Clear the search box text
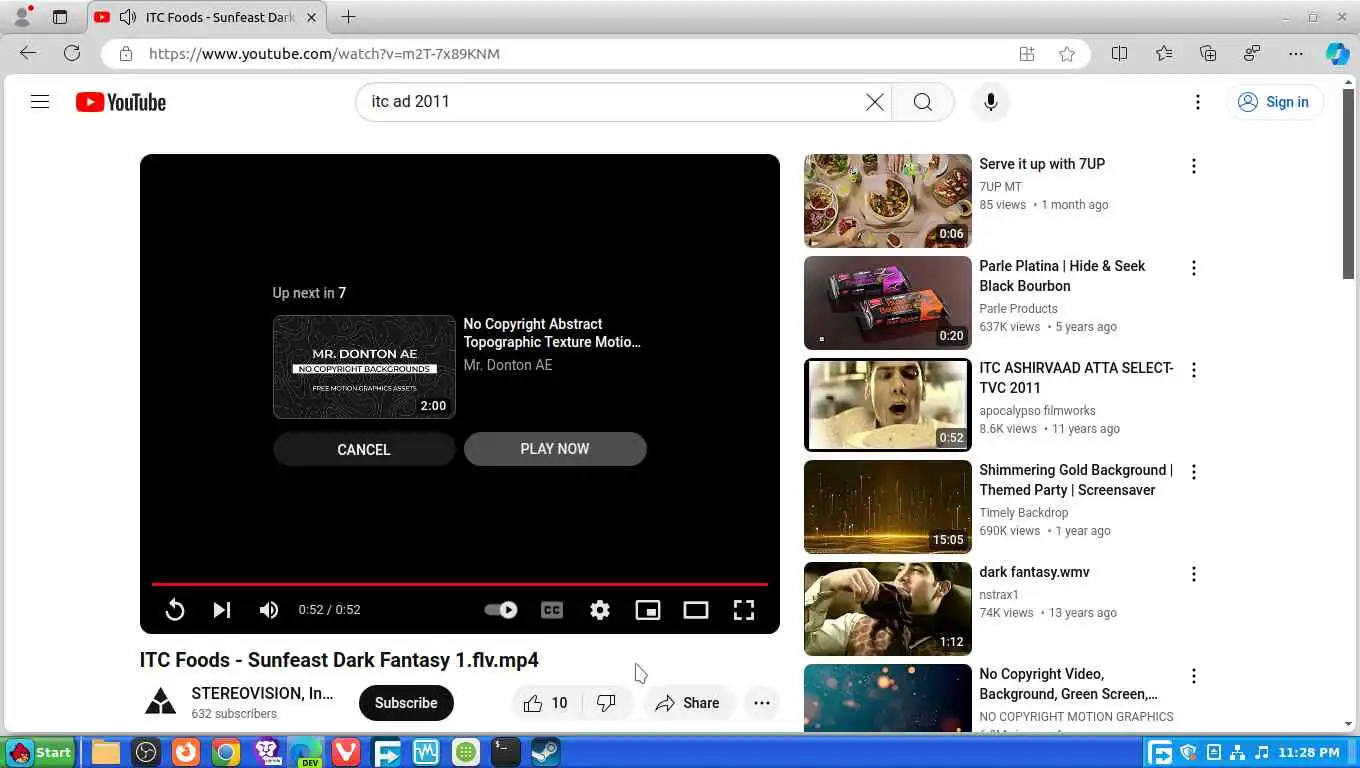Screen dimensions: 1360x768 click(x=874, y=102)
